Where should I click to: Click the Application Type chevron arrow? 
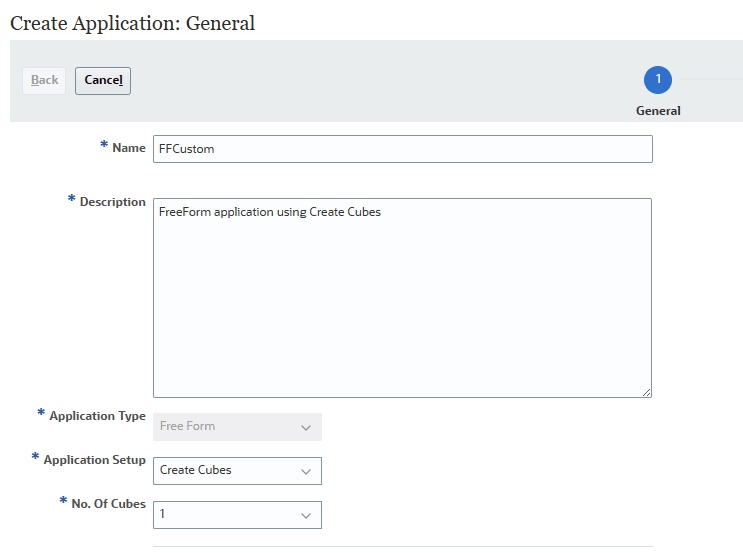tap(306, 427)
